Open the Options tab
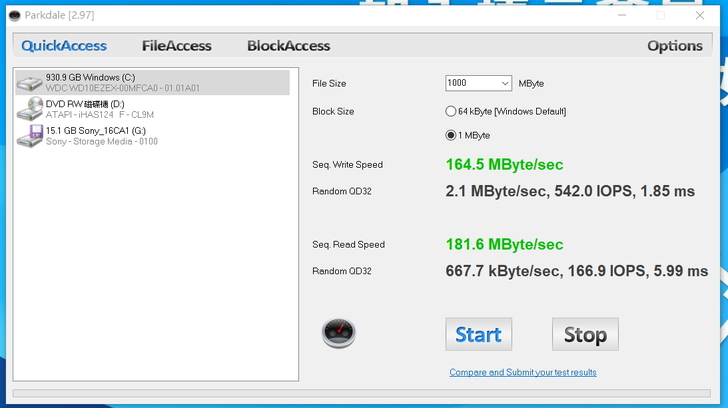Screen dimensions: 728x408 (x=675, y=45)
